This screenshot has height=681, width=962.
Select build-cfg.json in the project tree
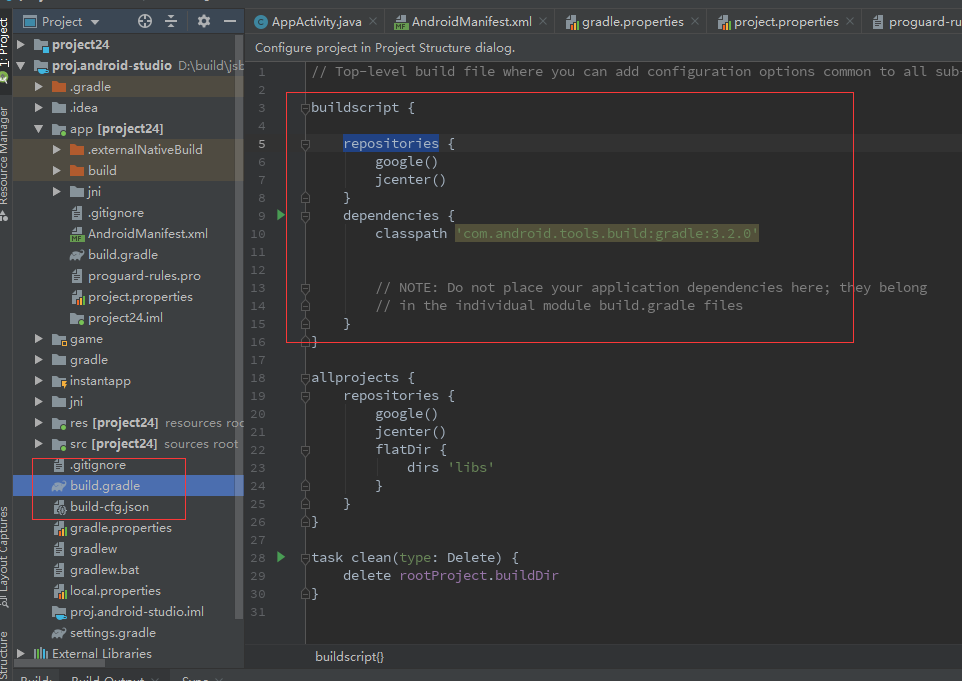(109, 507)
